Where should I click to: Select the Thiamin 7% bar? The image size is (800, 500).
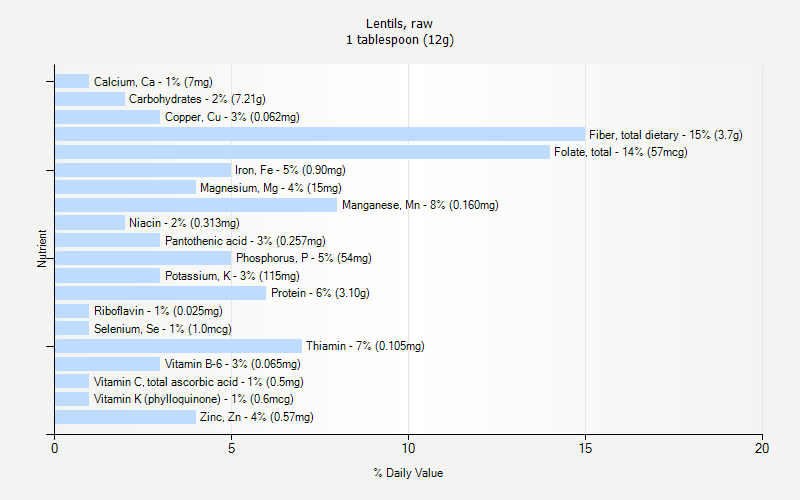(x=178, y=346)
